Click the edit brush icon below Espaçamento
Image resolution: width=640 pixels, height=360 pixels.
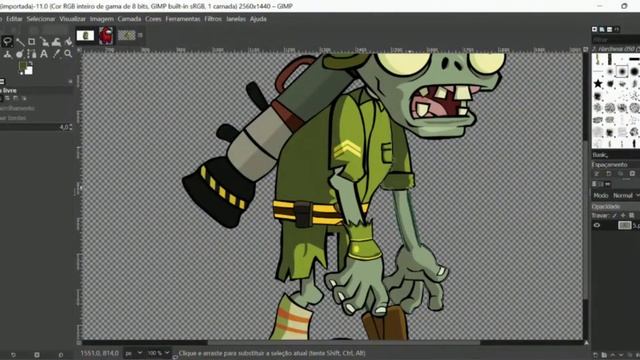click(x=597, y=174)
